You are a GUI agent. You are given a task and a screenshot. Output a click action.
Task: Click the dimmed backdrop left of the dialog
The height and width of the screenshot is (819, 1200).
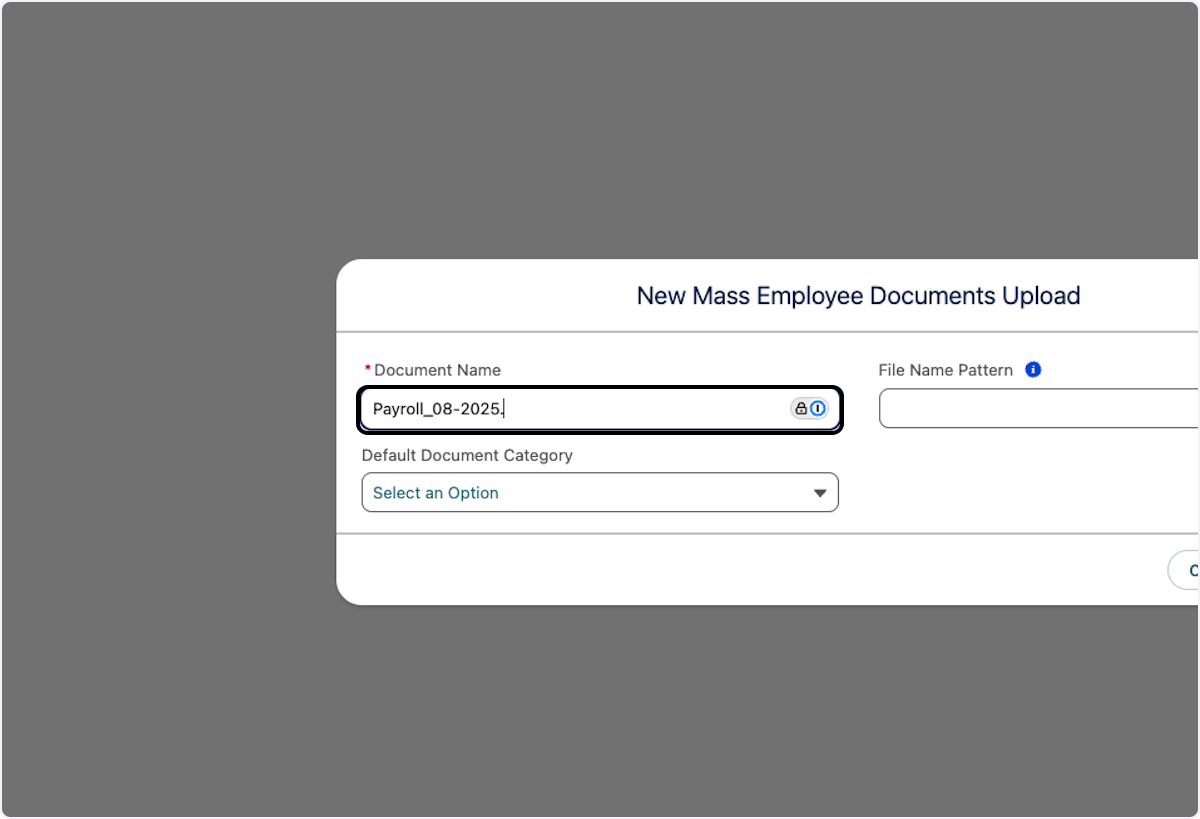pyautogui.click(x=168, y=430)
